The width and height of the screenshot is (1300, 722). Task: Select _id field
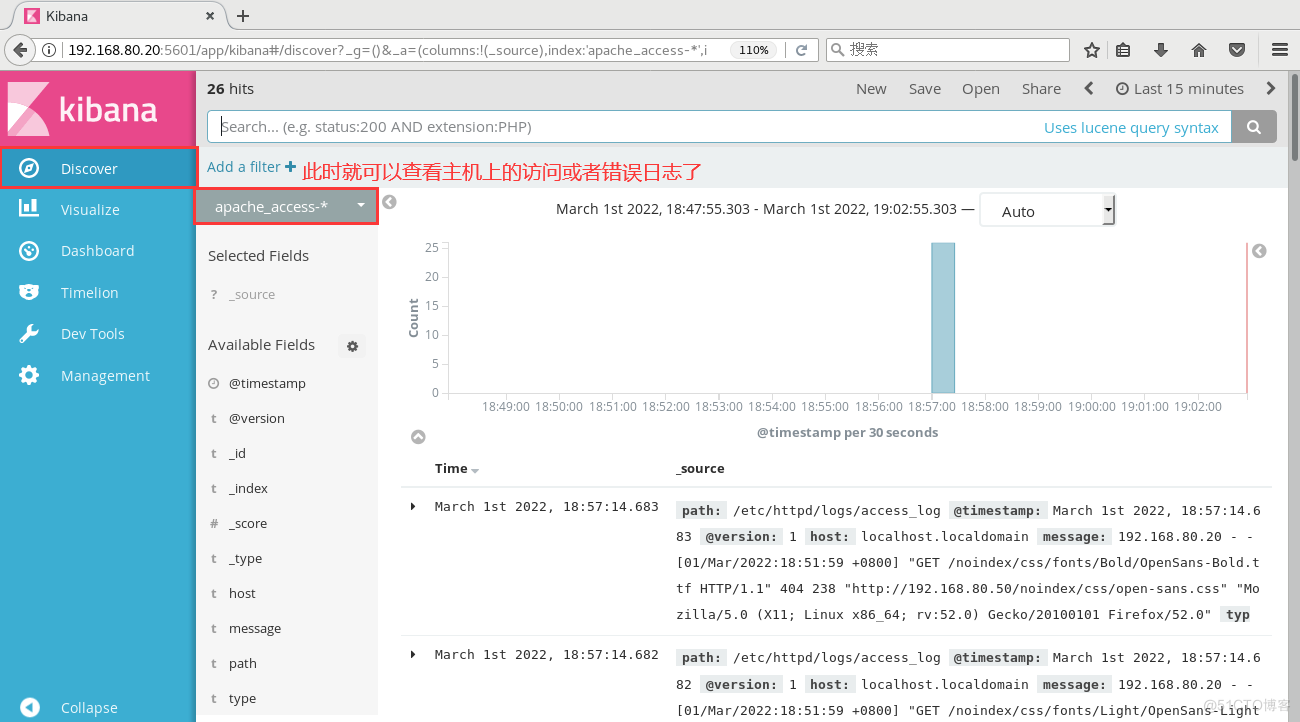(237, 453)
